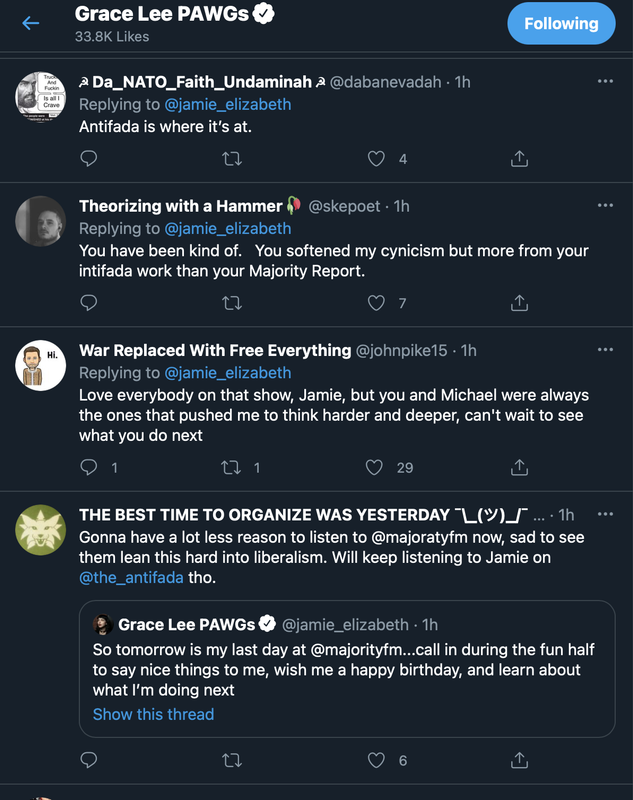Screen dimensions: 633x800
Task: Like the tweet with 29 likes
Action: (377, 467)
